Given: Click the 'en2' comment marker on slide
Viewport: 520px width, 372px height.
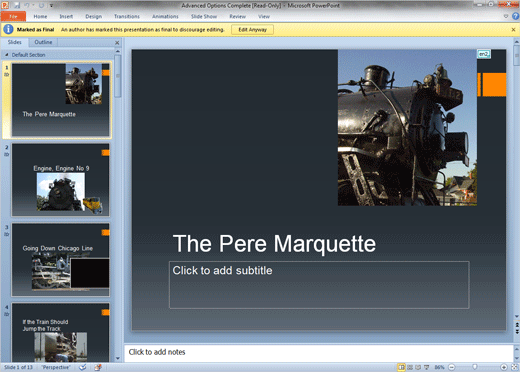Looking at the screenshot, I should coord(484,54).
